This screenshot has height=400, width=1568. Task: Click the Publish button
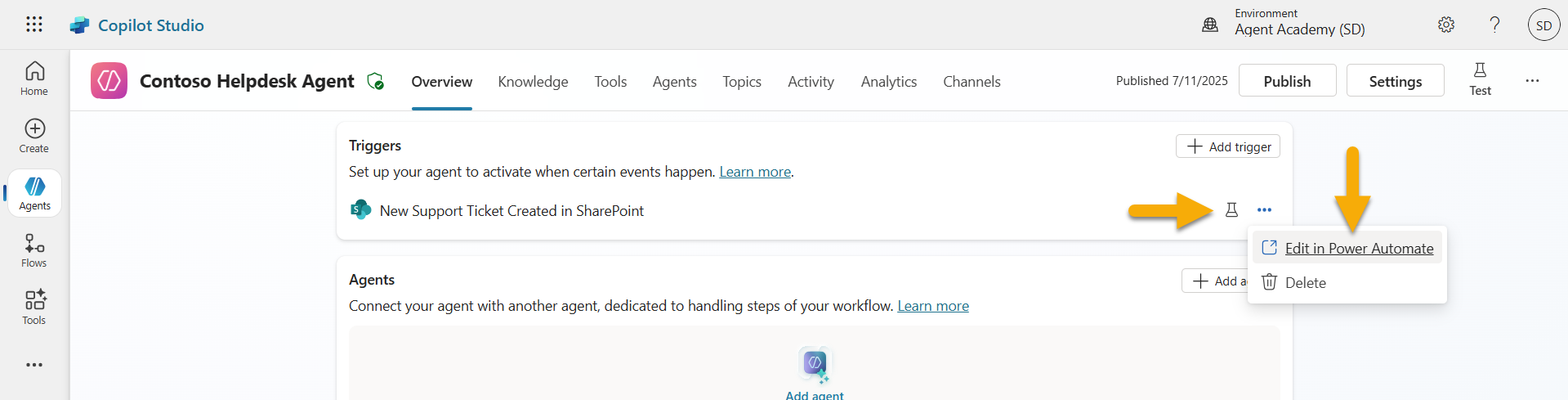pos(1287,81)
